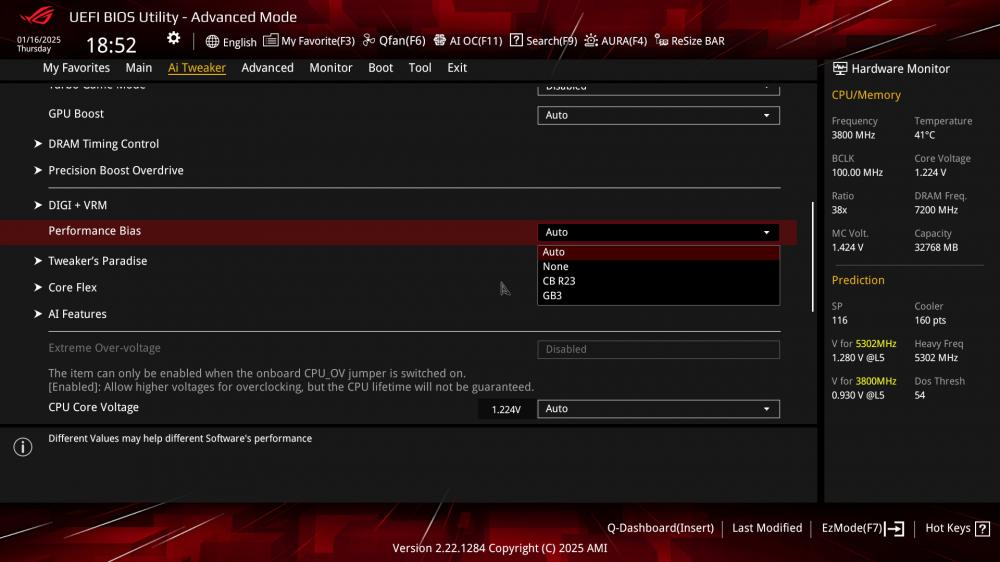The image size is (1000, 562).
Task: Open the GPU Boost dropdown
Action: [658, 115]
